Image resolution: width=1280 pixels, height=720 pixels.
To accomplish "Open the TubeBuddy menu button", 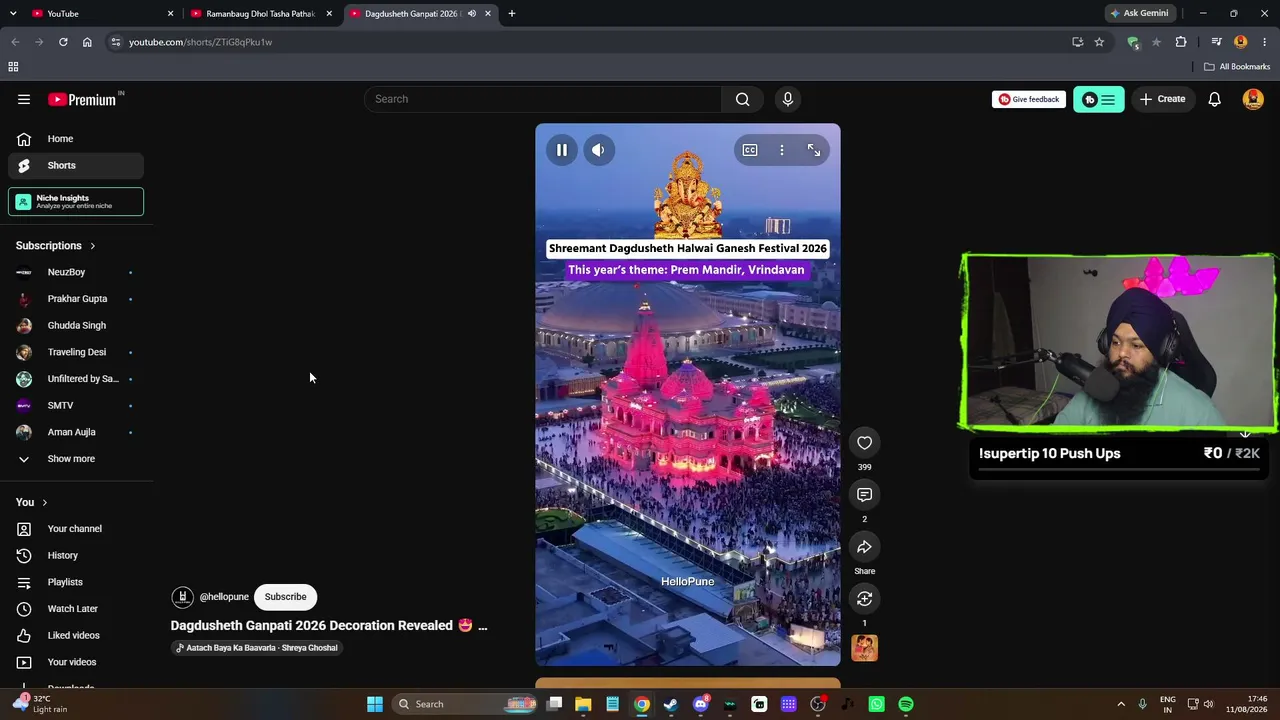I will [1099, 99].
